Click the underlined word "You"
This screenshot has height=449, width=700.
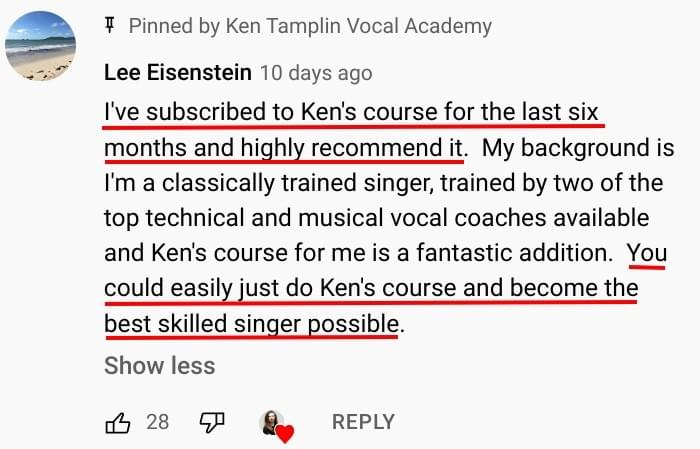[x=647, y=253]
